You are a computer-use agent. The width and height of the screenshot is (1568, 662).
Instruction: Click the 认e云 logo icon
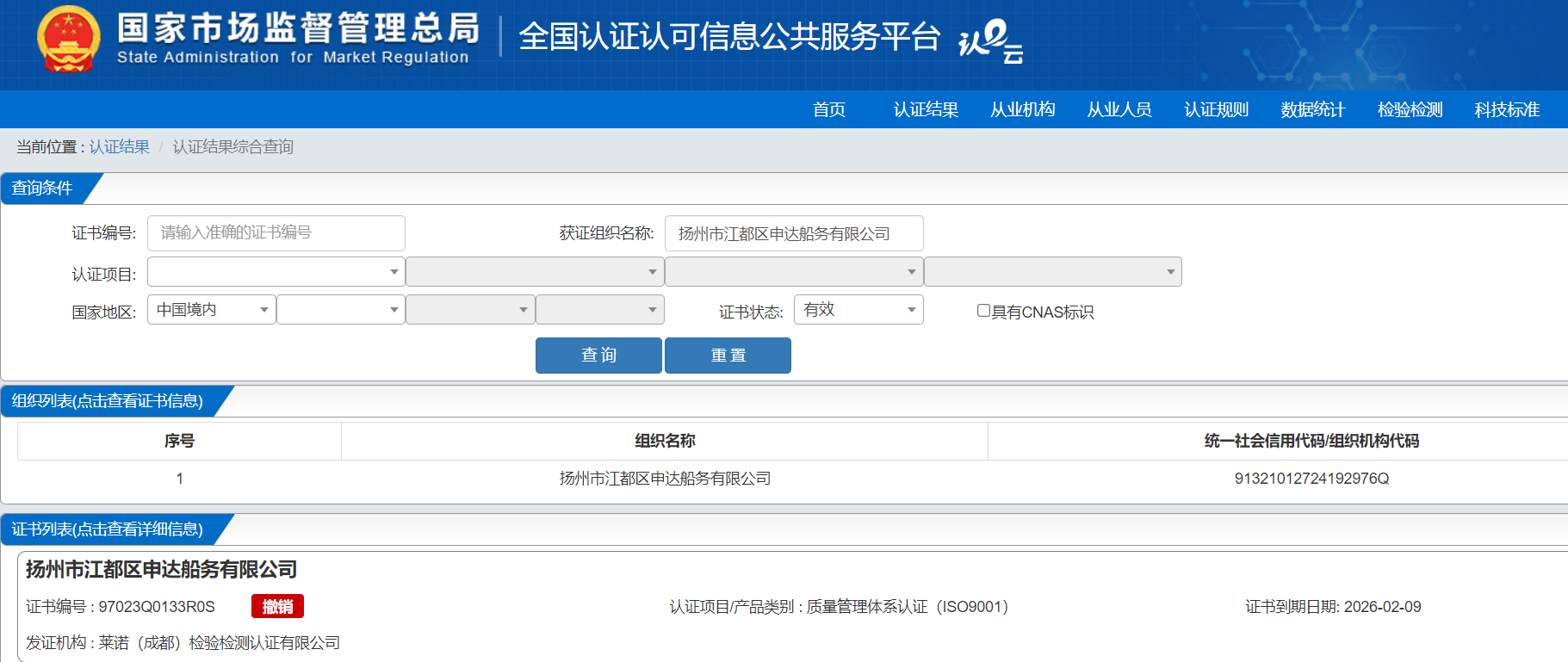click(x=991, y=40)
